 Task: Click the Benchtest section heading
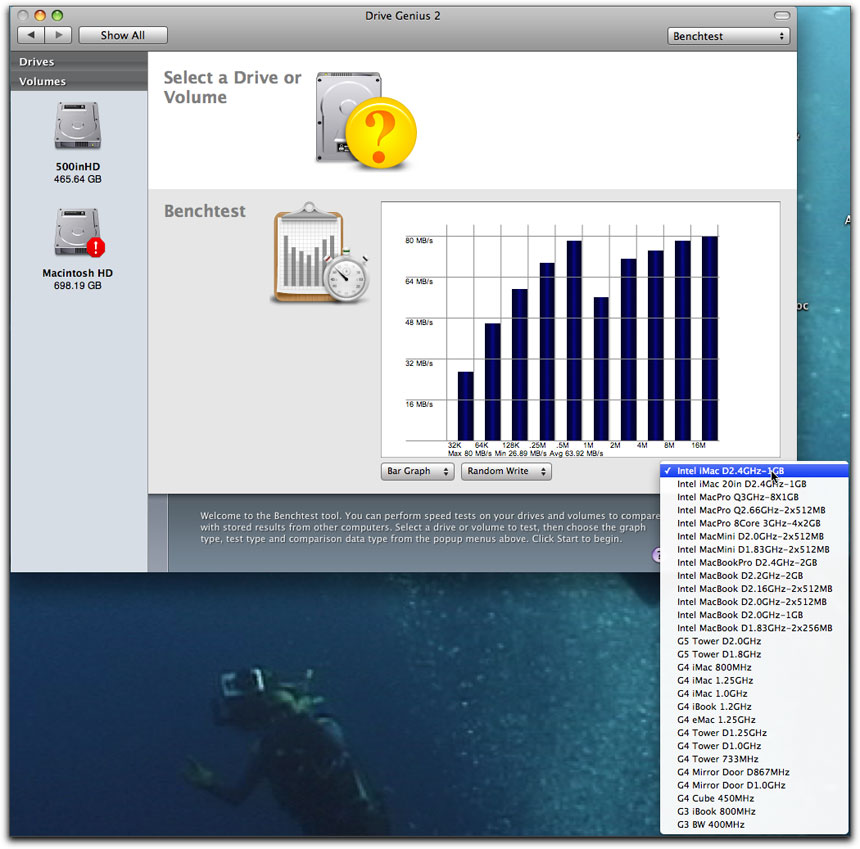pyautogui.click(x=205, y=211)
